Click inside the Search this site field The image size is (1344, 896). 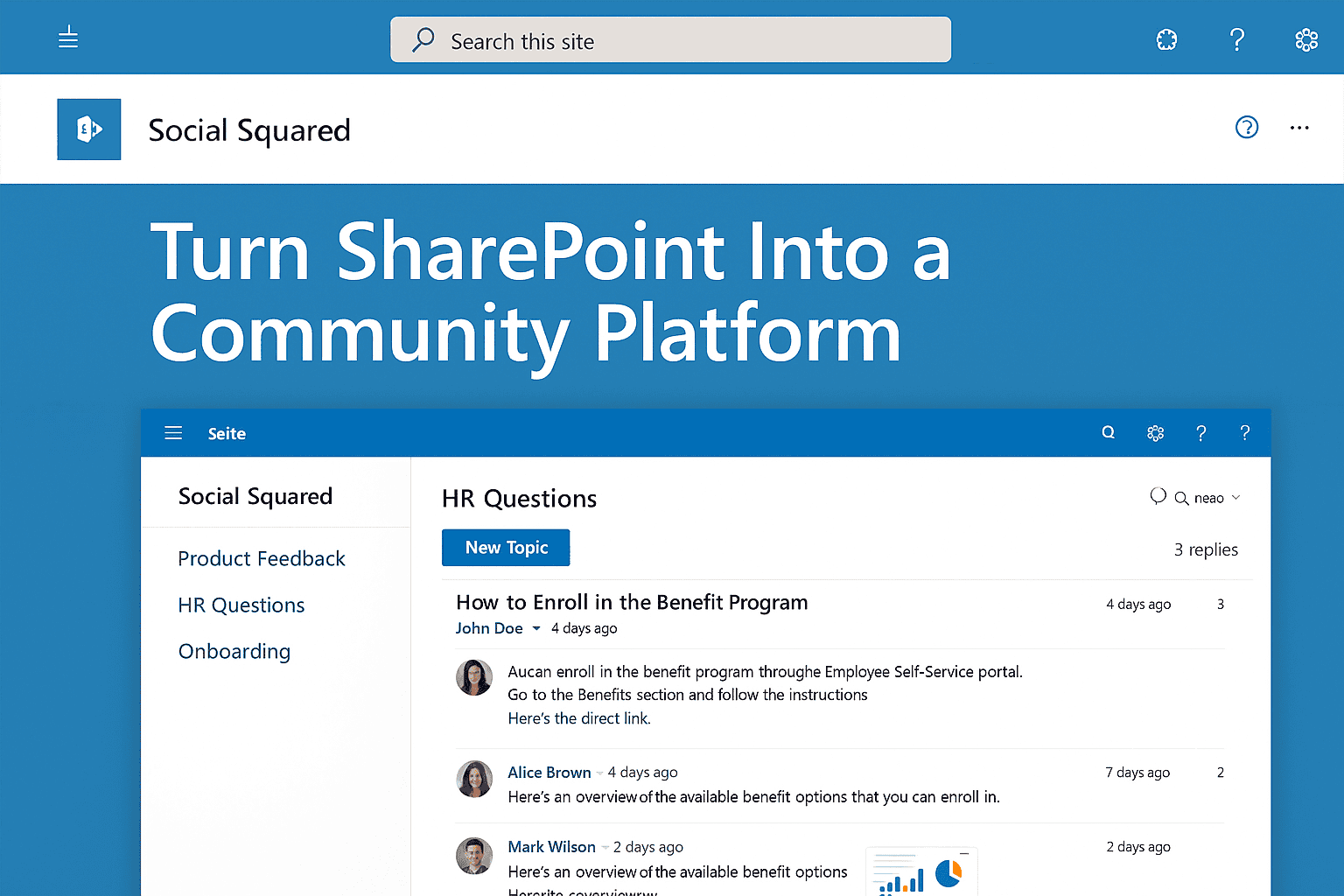coord(670,39)
